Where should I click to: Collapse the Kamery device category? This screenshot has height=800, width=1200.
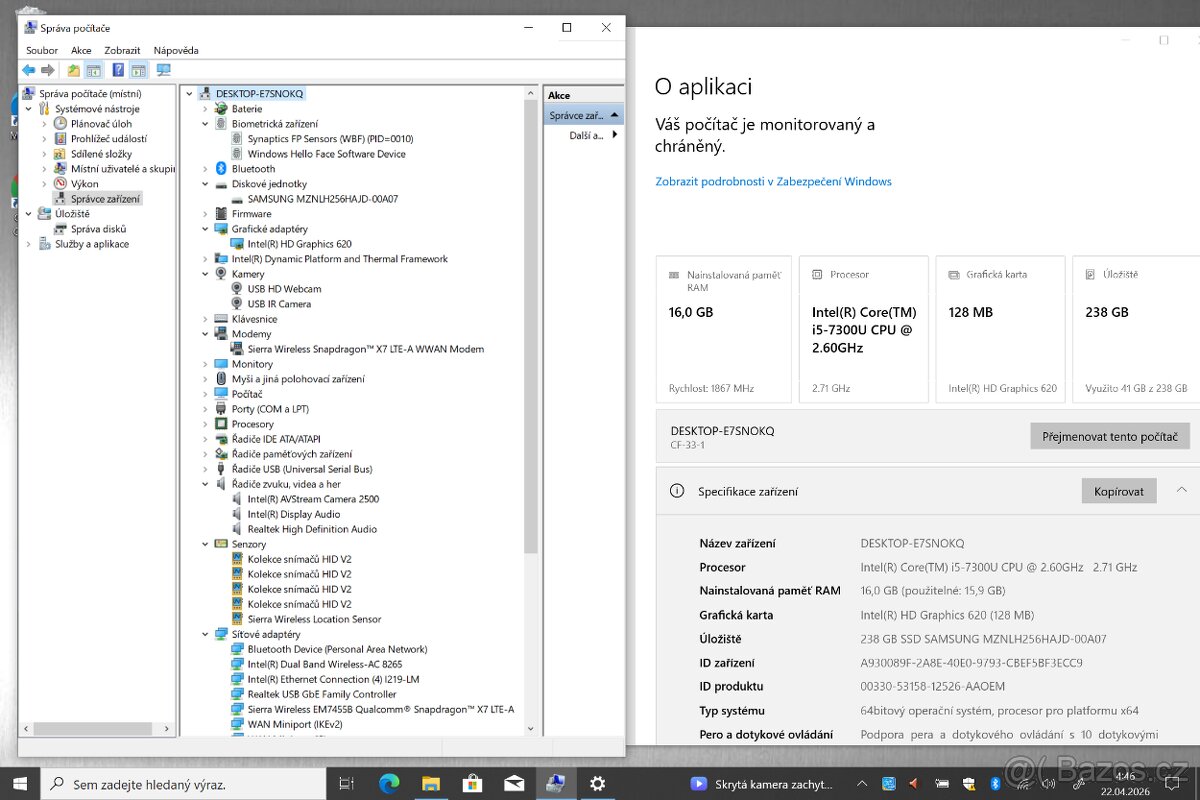[x=206, y=274]
